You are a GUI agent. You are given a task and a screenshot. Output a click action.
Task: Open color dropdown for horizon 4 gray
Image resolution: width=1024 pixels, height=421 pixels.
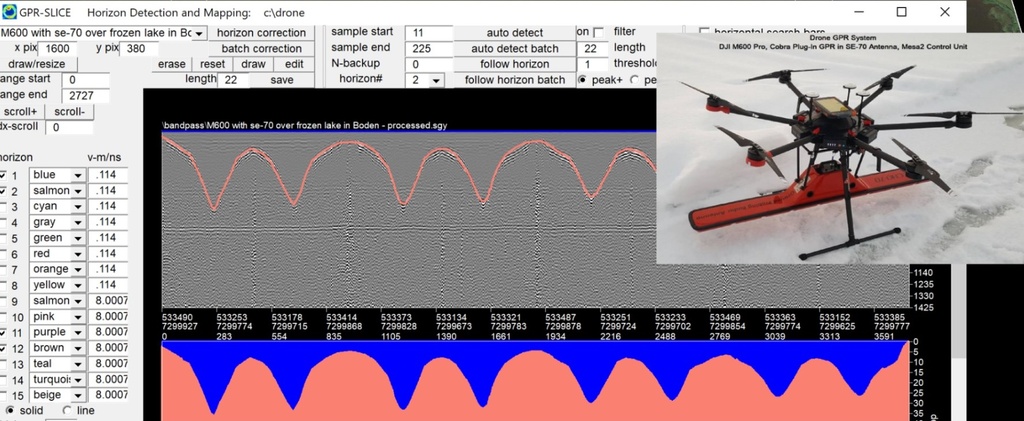(x=78, y=222)
